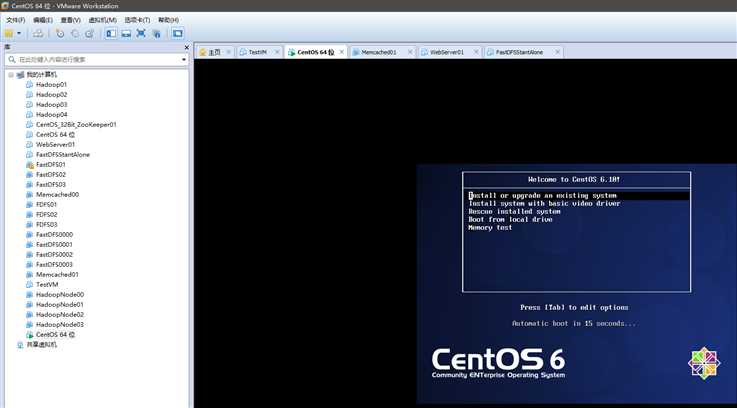Select FastDFS0002 in the library tree
Viewport: 737px width, 408px height.
(54, 255)
